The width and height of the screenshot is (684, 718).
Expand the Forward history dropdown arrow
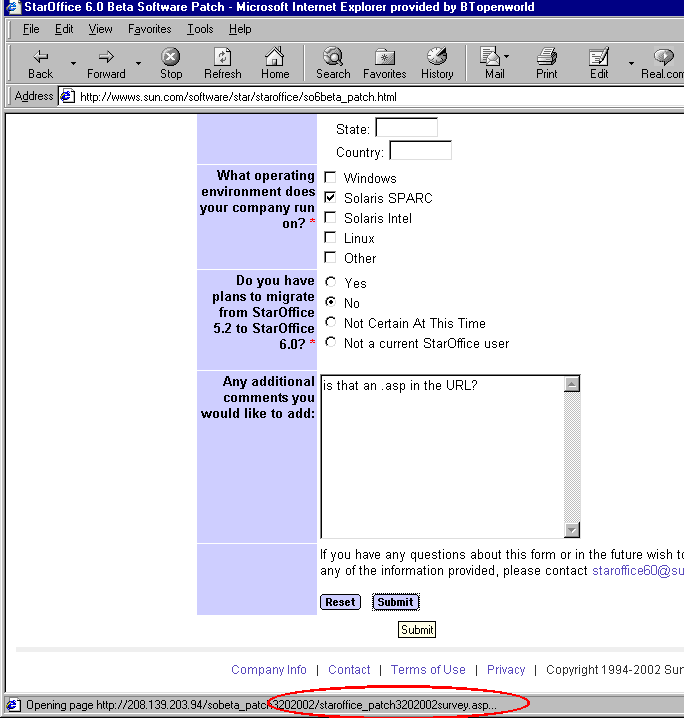[x=138, y=63]
